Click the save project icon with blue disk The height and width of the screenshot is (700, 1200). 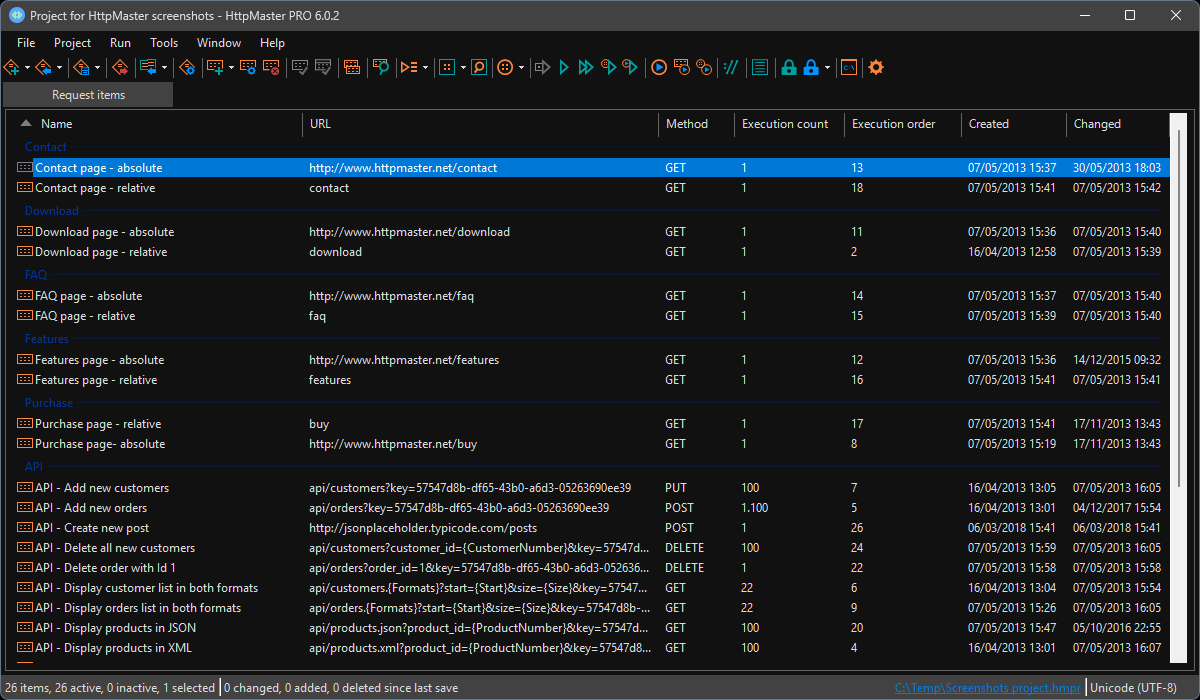[82, 67]
